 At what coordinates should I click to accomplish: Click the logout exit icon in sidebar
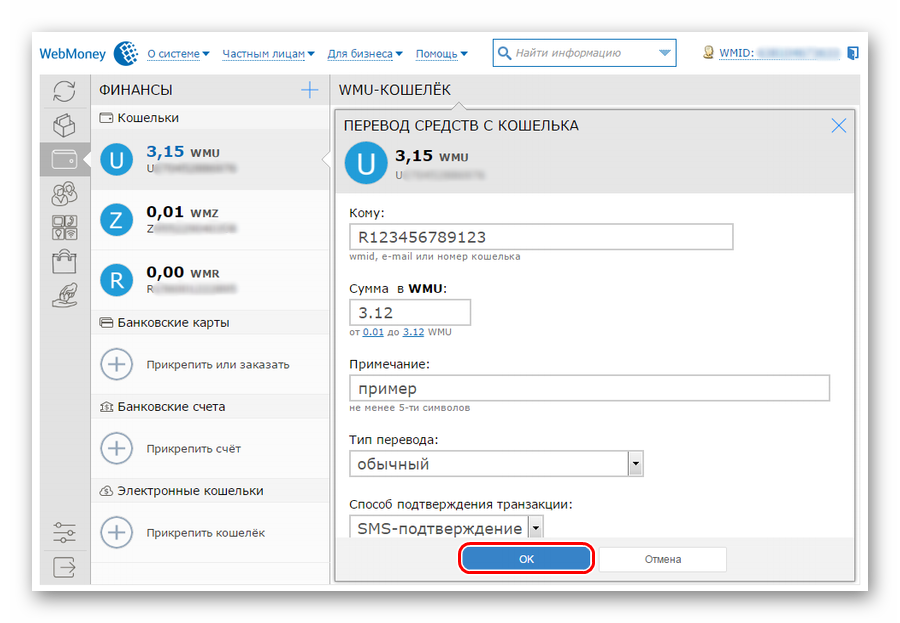click(x=64, y=567)
